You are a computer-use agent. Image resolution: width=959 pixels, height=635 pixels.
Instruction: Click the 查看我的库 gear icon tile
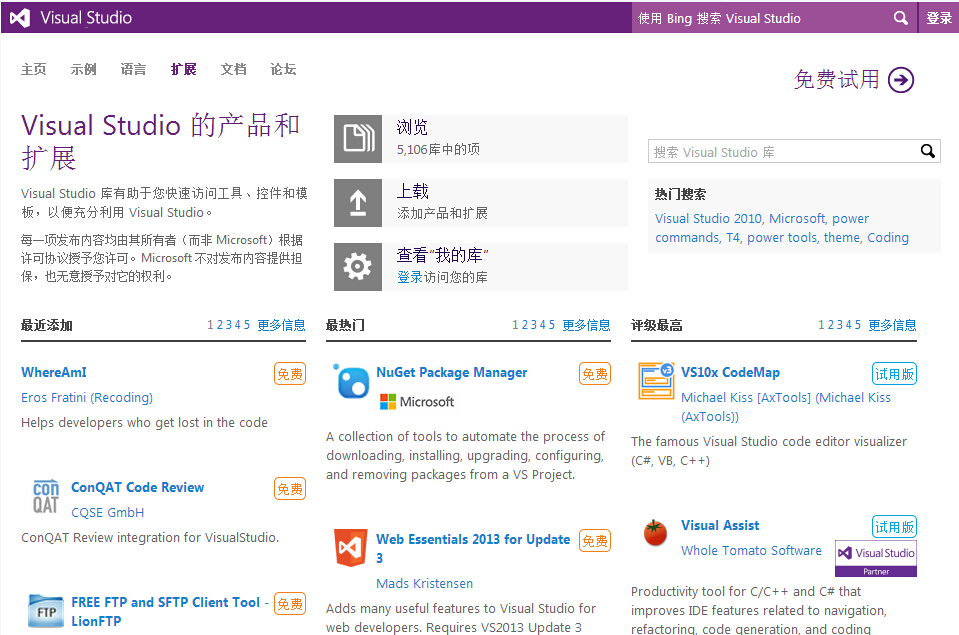[x=358, y=267]
